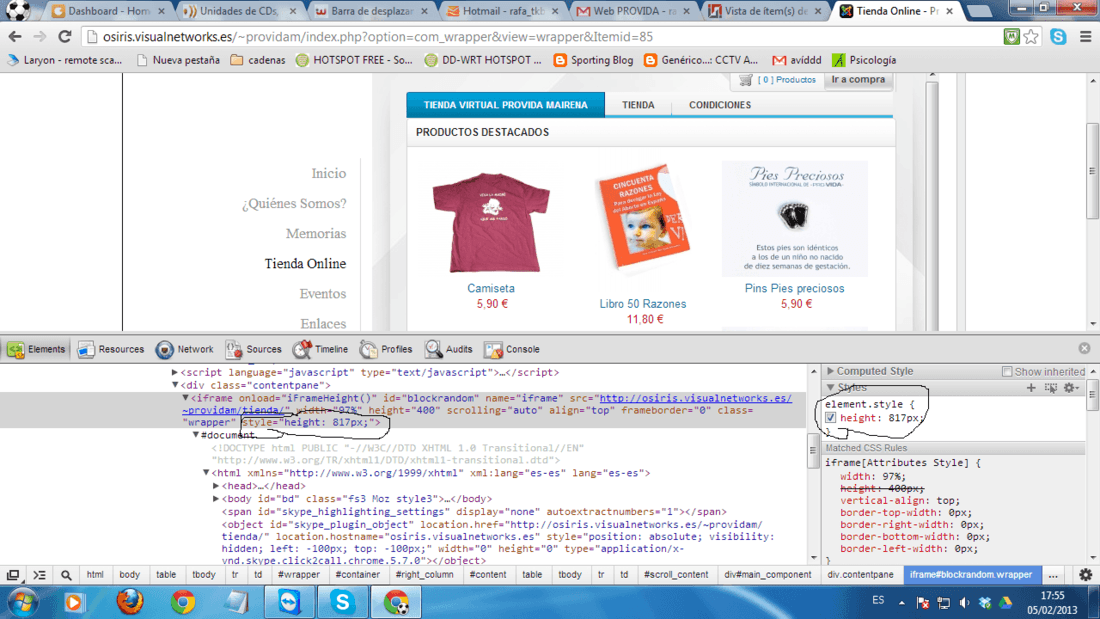1100x619 pixels.
Task: Go to Inicio in the side menu
Action: click(x=328, y=173)
